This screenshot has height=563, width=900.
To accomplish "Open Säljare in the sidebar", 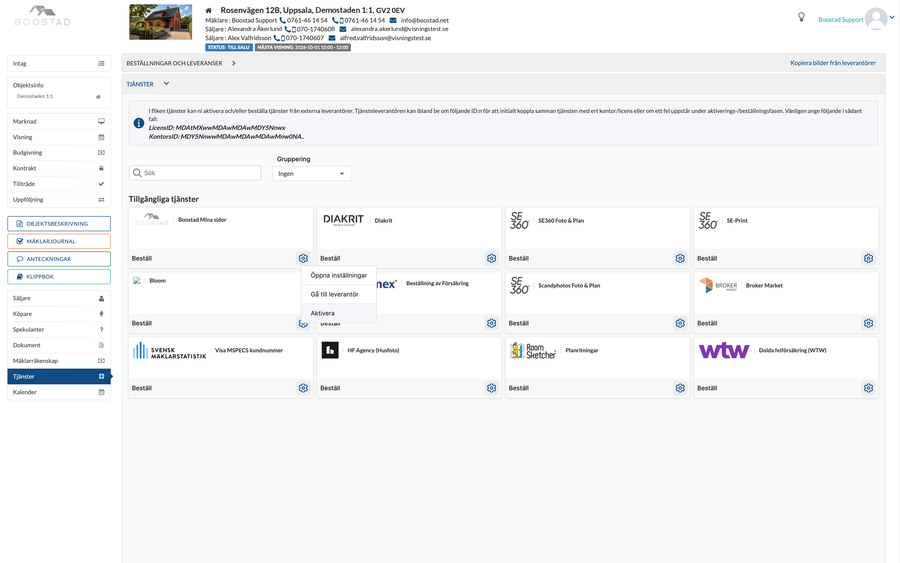I will click(59, 298).
